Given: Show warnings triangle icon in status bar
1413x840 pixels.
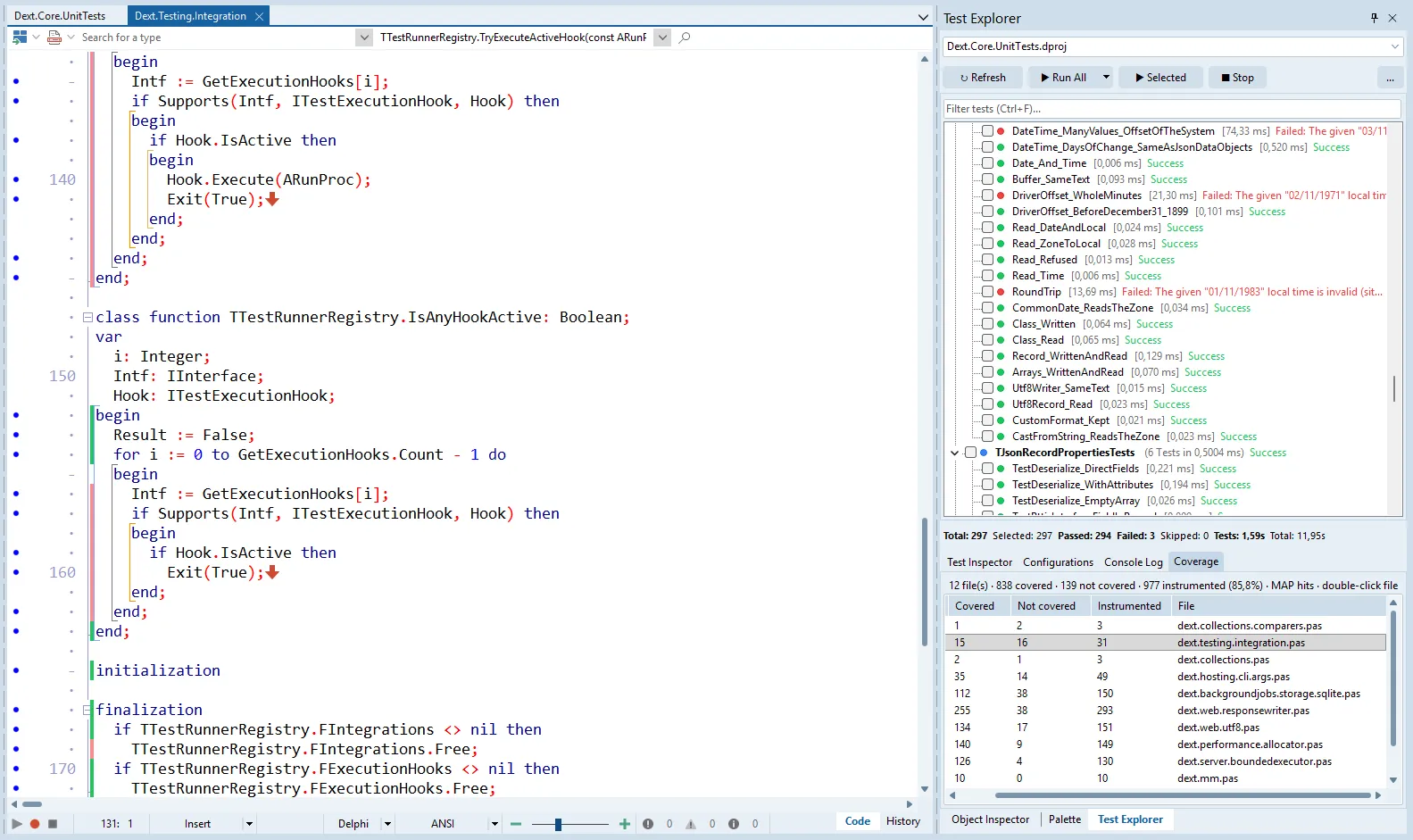Looking at the screenshot, I should pyautogui.click(x=691, y=824).
